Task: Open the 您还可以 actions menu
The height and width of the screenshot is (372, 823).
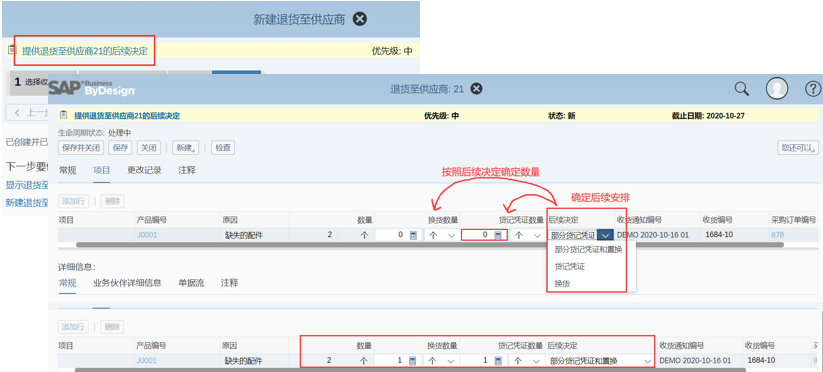Action: click(797, 148)
